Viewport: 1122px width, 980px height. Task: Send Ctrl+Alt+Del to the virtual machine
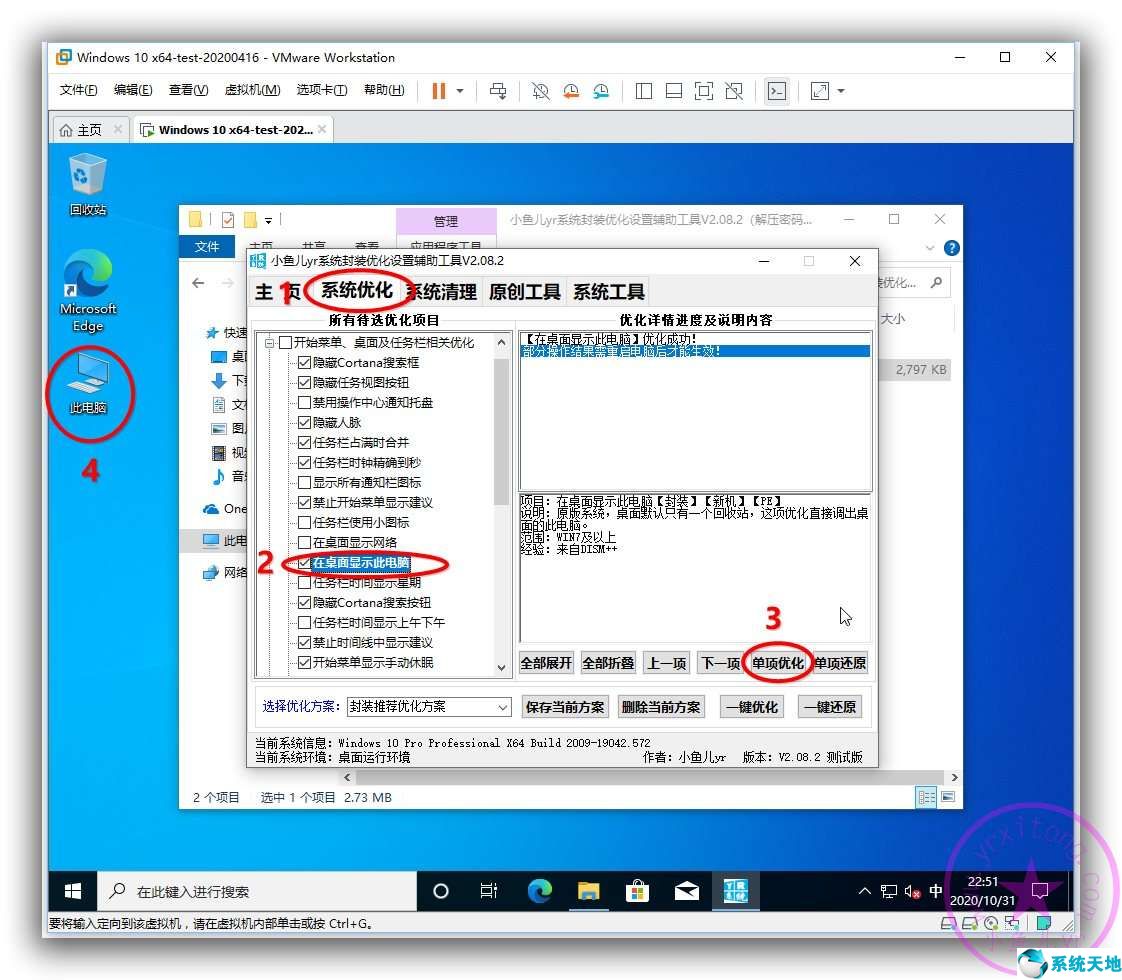498,91
